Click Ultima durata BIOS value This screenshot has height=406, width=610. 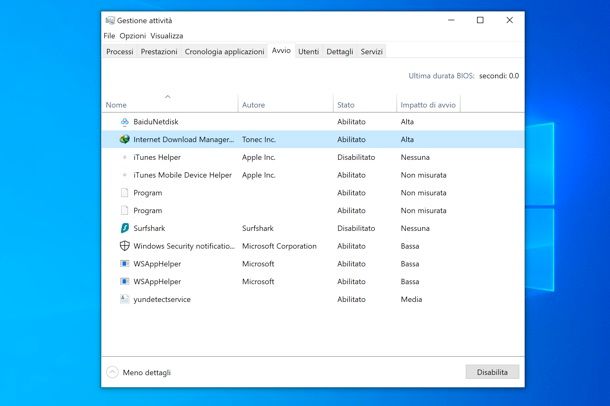(x=499, y=76)
